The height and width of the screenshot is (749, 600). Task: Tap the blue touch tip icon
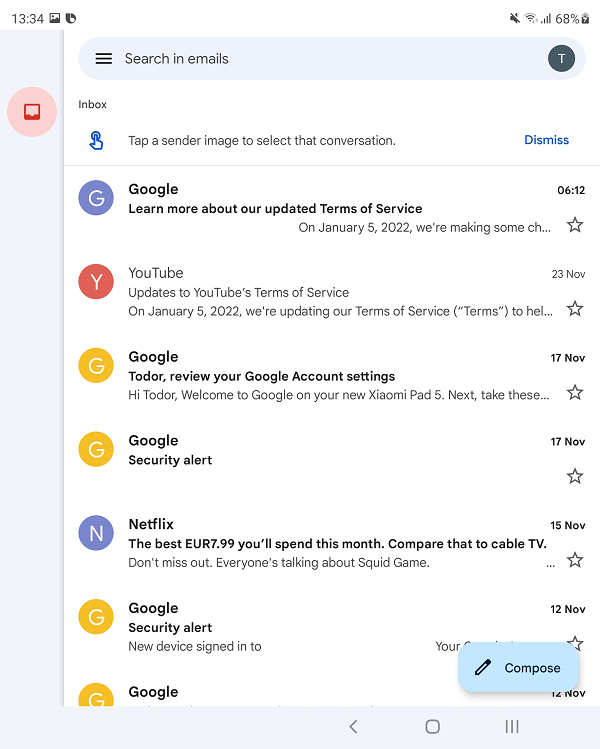(96, 140)
